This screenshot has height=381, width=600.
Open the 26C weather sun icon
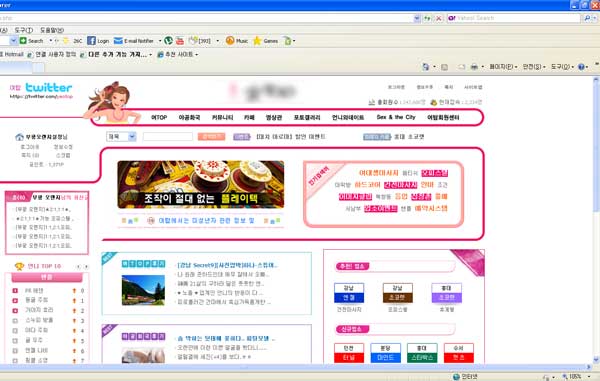coord(66,41)
